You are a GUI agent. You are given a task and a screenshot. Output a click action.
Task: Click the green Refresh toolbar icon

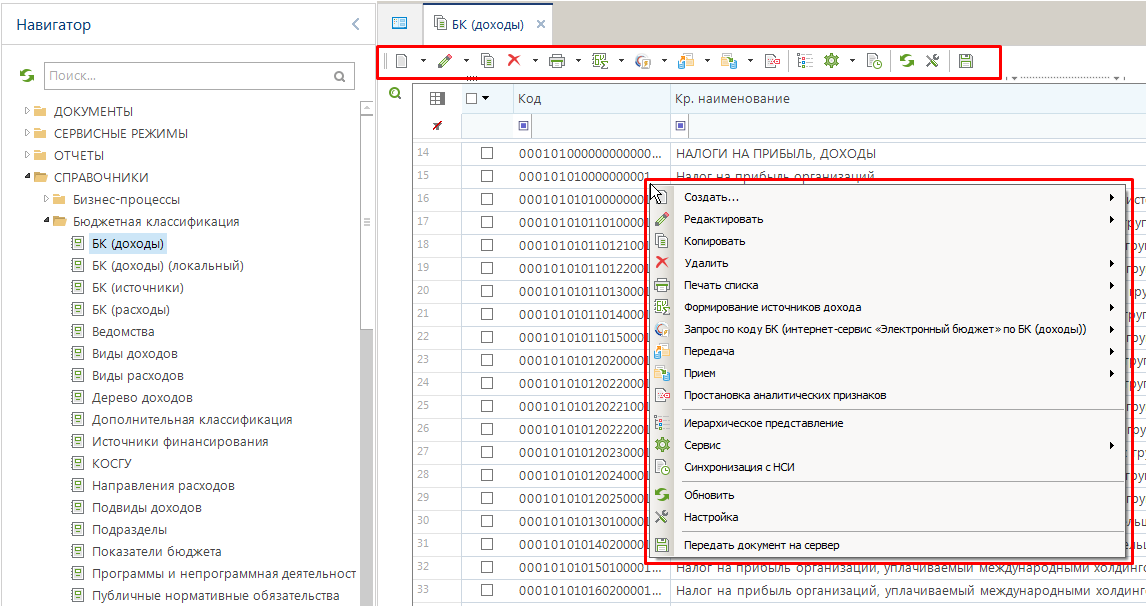[907, 61]
